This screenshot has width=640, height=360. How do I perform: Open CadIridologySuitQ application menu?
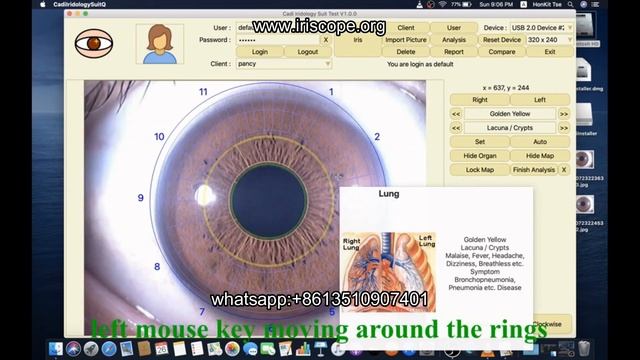point(79,4)
